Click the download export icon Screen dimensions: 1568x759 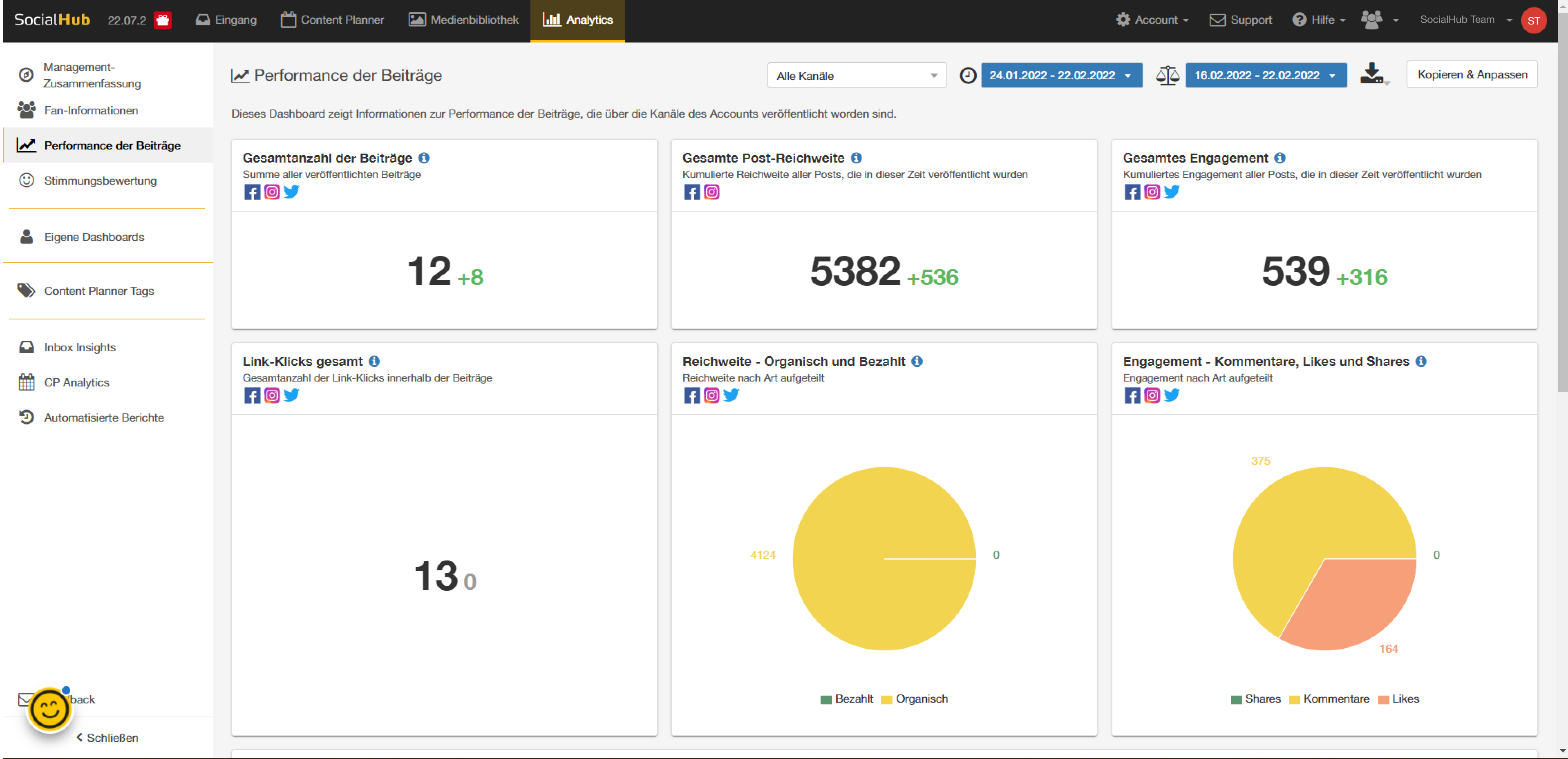pyautogui.click(x=1373, y=74)
